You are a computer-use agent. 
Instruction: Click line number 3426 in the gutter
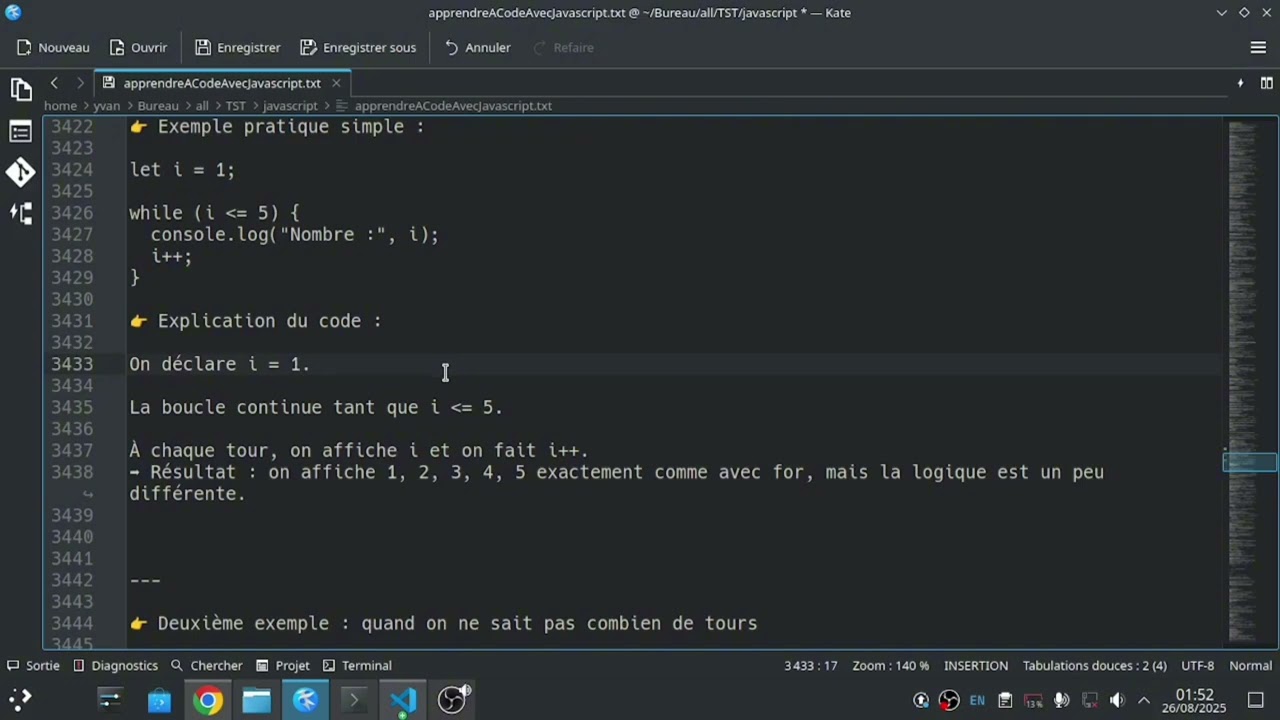point(72,213)
